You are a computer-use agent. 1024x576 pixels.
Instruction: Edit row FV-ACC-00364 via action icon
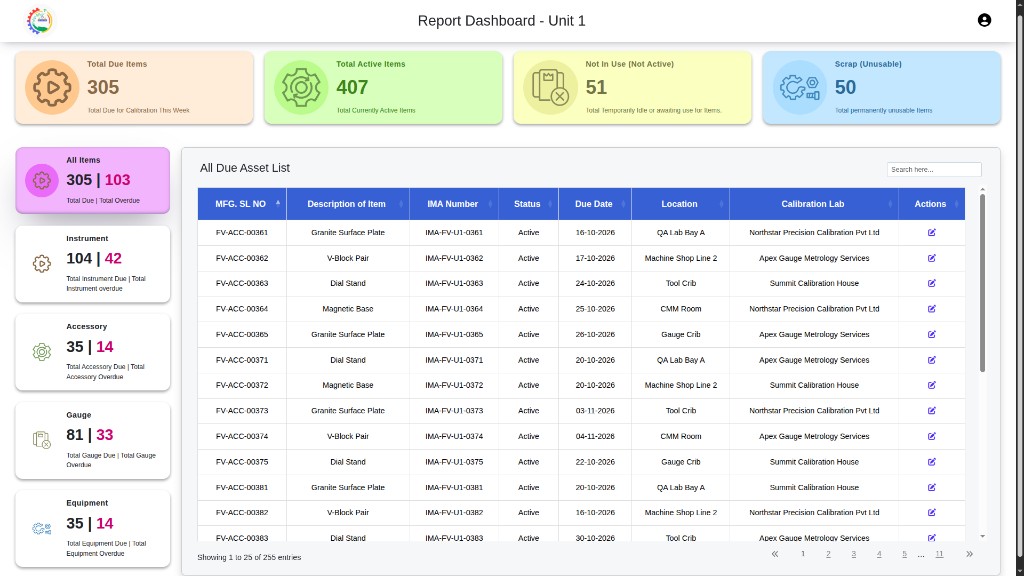point(932,309)
